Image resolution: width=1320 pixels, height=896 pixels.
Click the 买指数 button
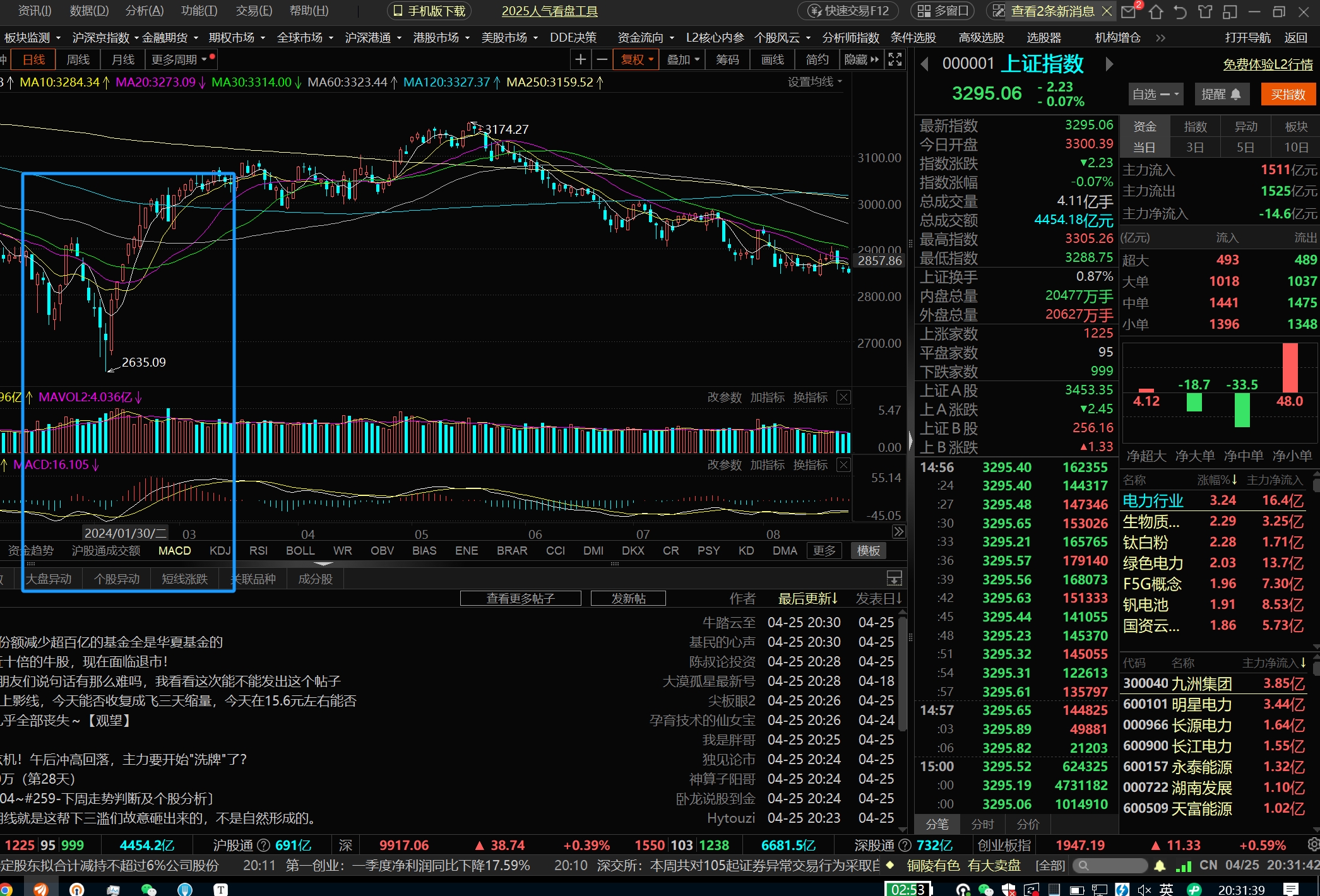[1288, 95]
